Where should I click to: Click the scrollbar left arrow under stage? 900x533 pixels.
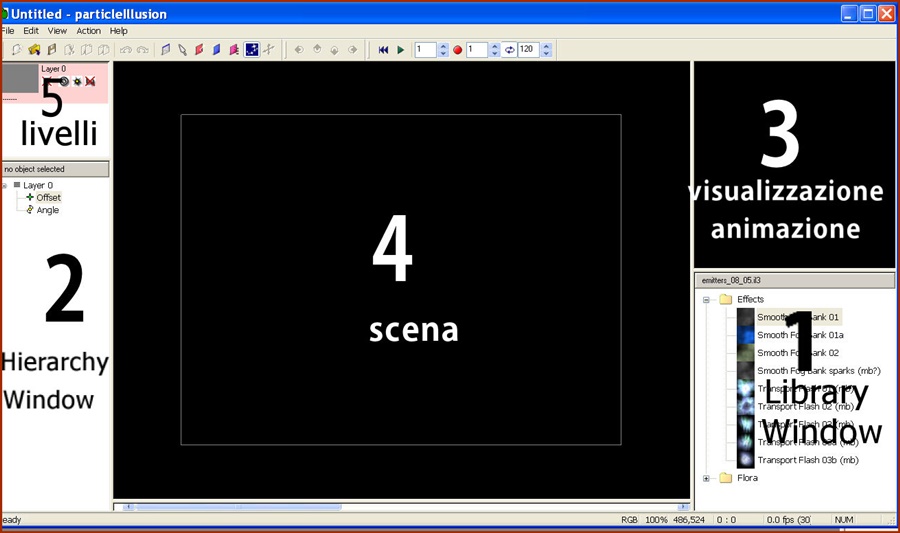[129, 507]
